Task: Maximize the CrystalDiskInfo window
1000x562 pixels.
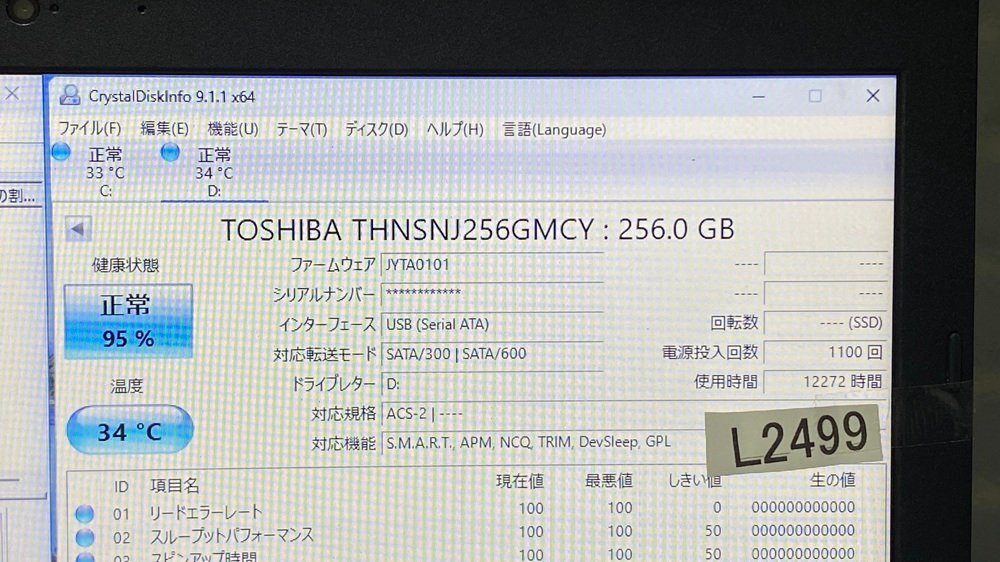Action: pyautogui.click(x=815, y=96)
